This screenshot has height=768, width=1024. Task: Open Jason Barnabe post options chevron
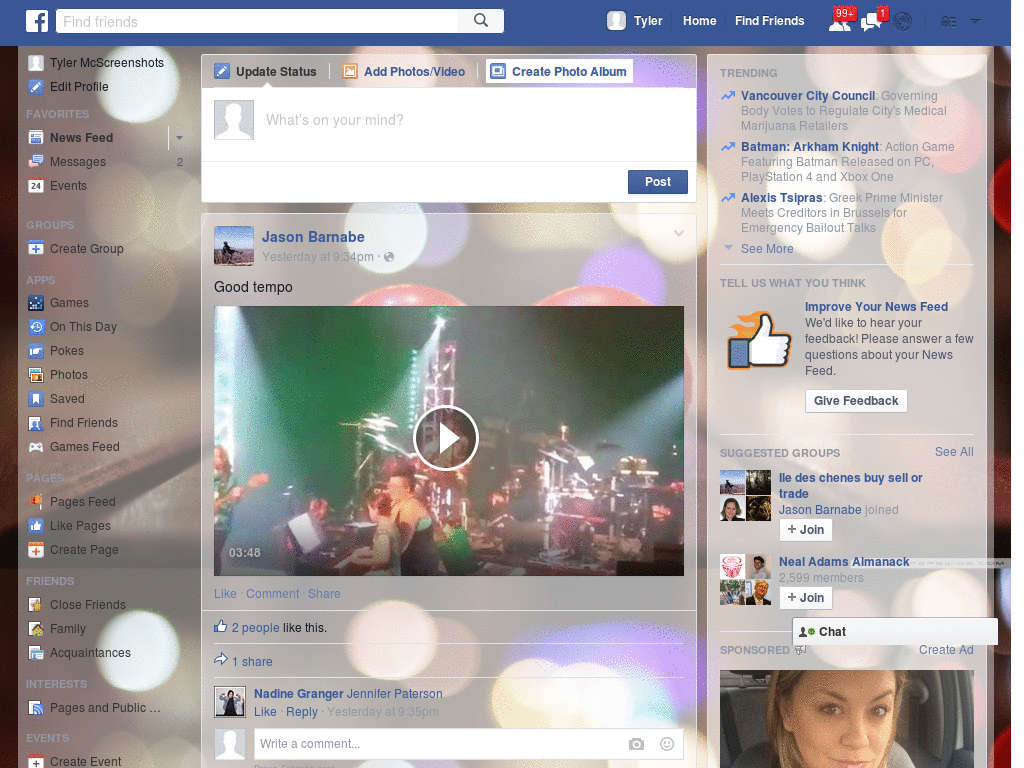point(679,233)
